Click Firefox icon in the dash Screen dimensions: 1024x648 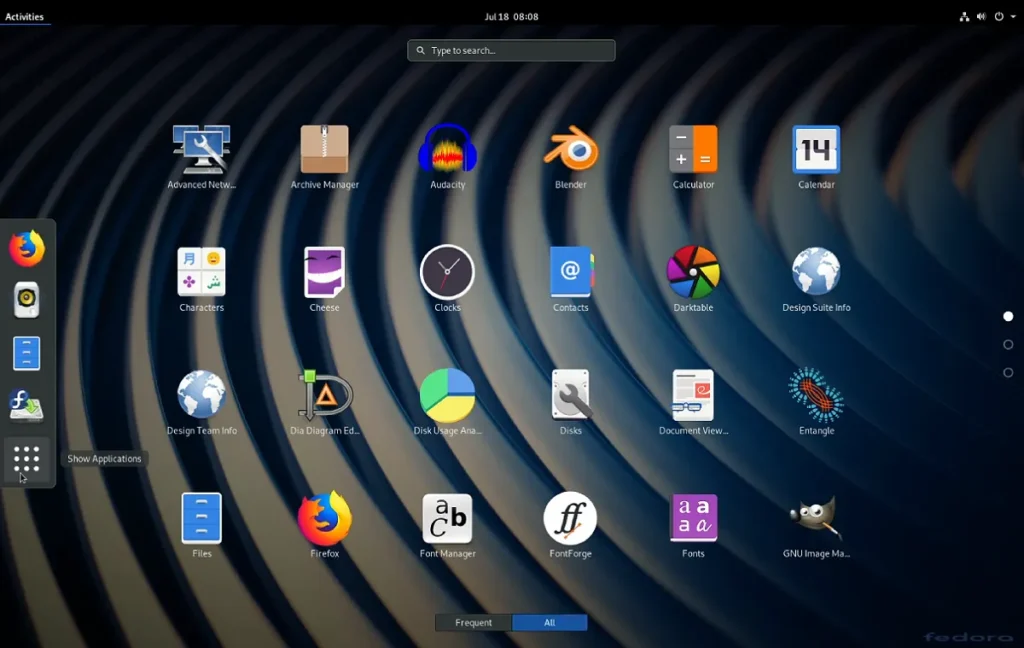point(26,248)
